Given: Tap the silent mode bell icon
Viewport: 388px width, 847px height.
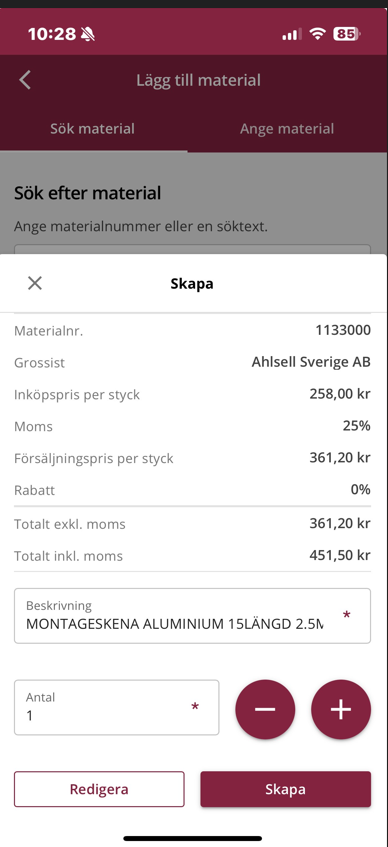Looking at the screenshot, I should pyautogui.click(x=88, y=35).
